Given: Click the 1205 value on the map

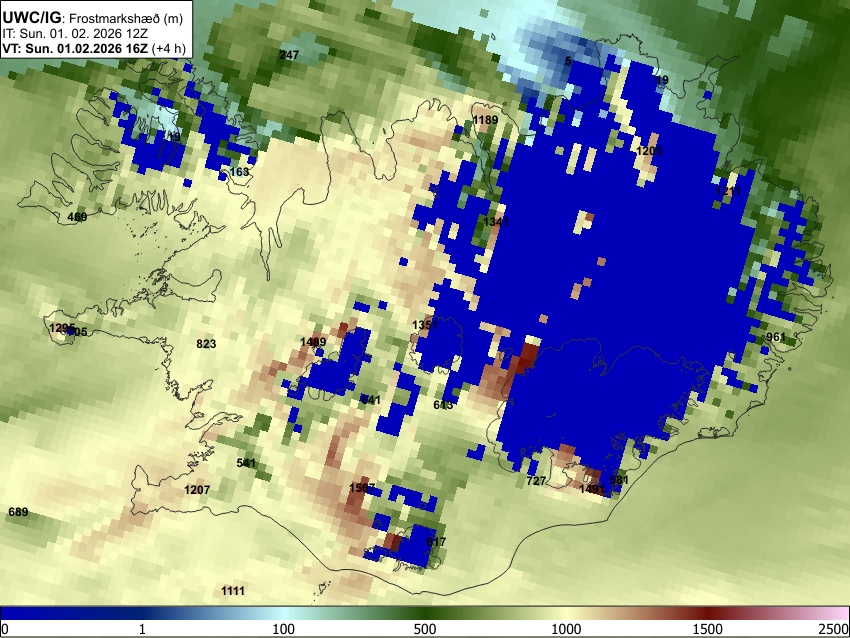Looking at the screenshot, I should pos(649,151).
